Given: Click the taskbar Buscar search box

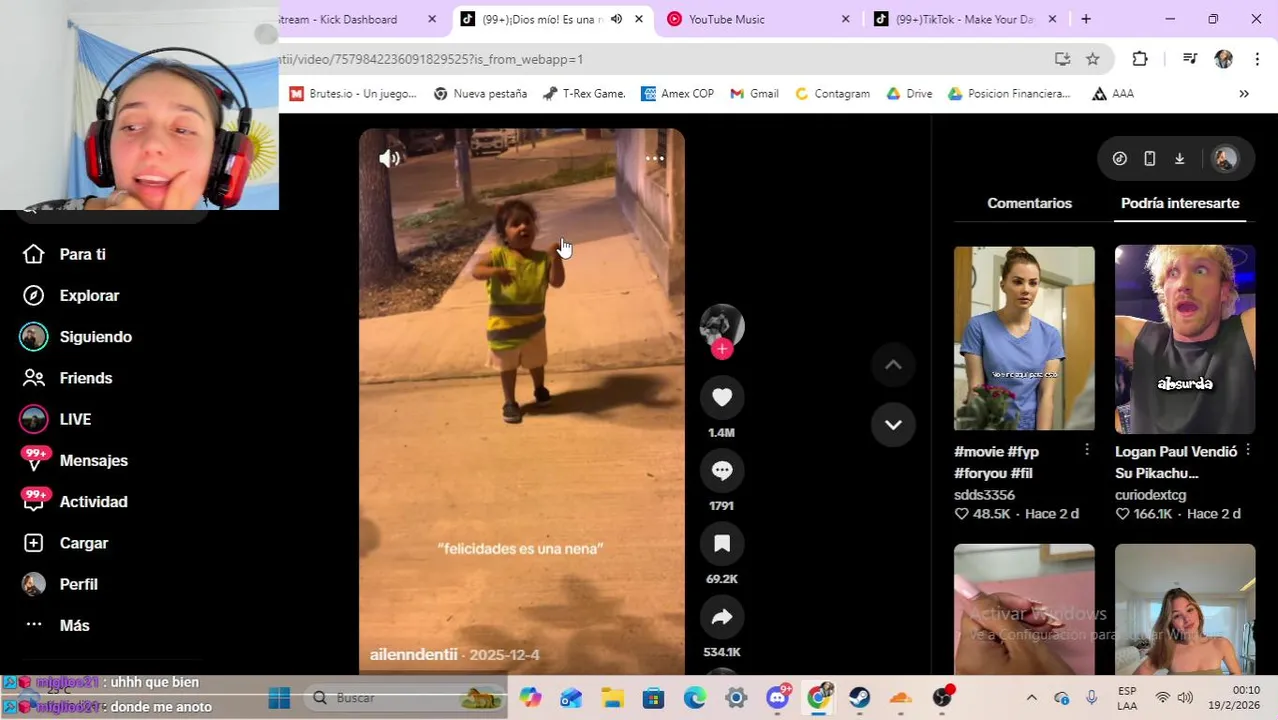Looking at the screenshot, I should tap(405, 698).
